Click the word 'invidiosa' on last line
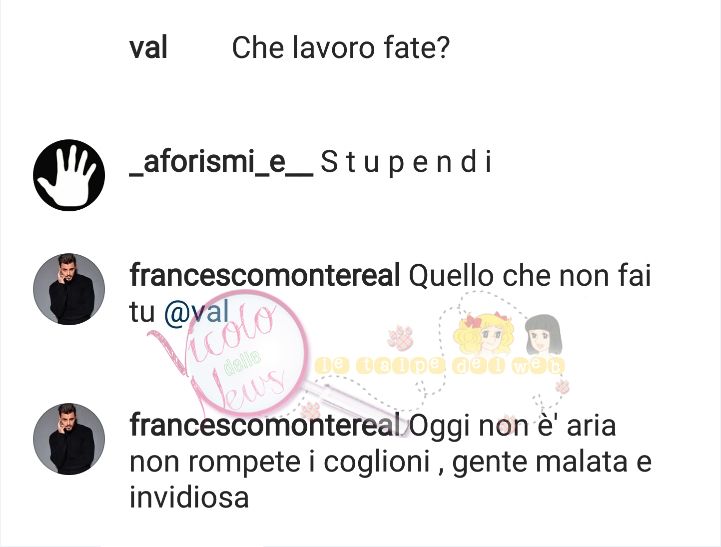The width and height of the screenshot is (721, 547). pyautogui.click(x=189, y=498)
